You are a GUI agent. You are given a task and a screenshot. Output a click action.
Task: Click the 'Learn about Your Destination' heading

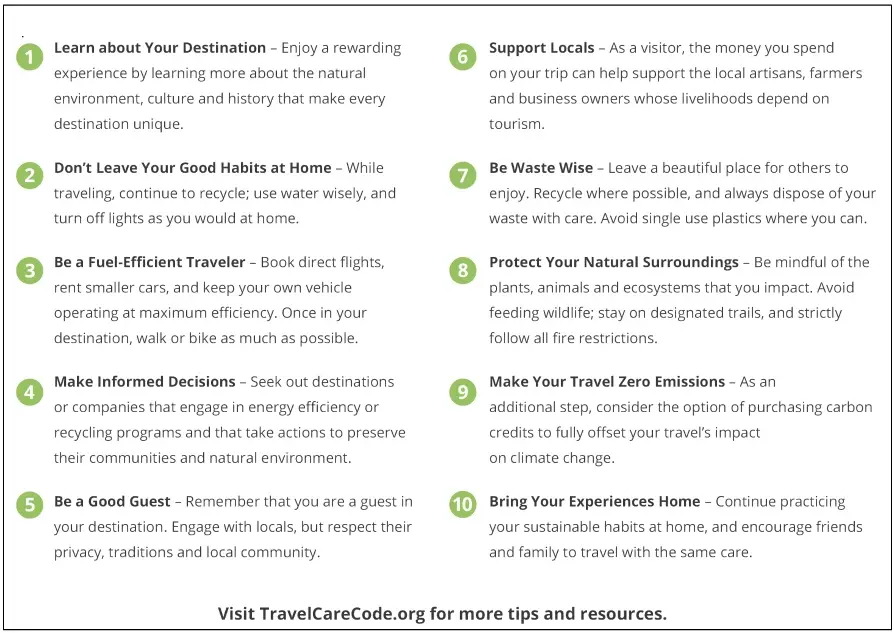[160, 48]
